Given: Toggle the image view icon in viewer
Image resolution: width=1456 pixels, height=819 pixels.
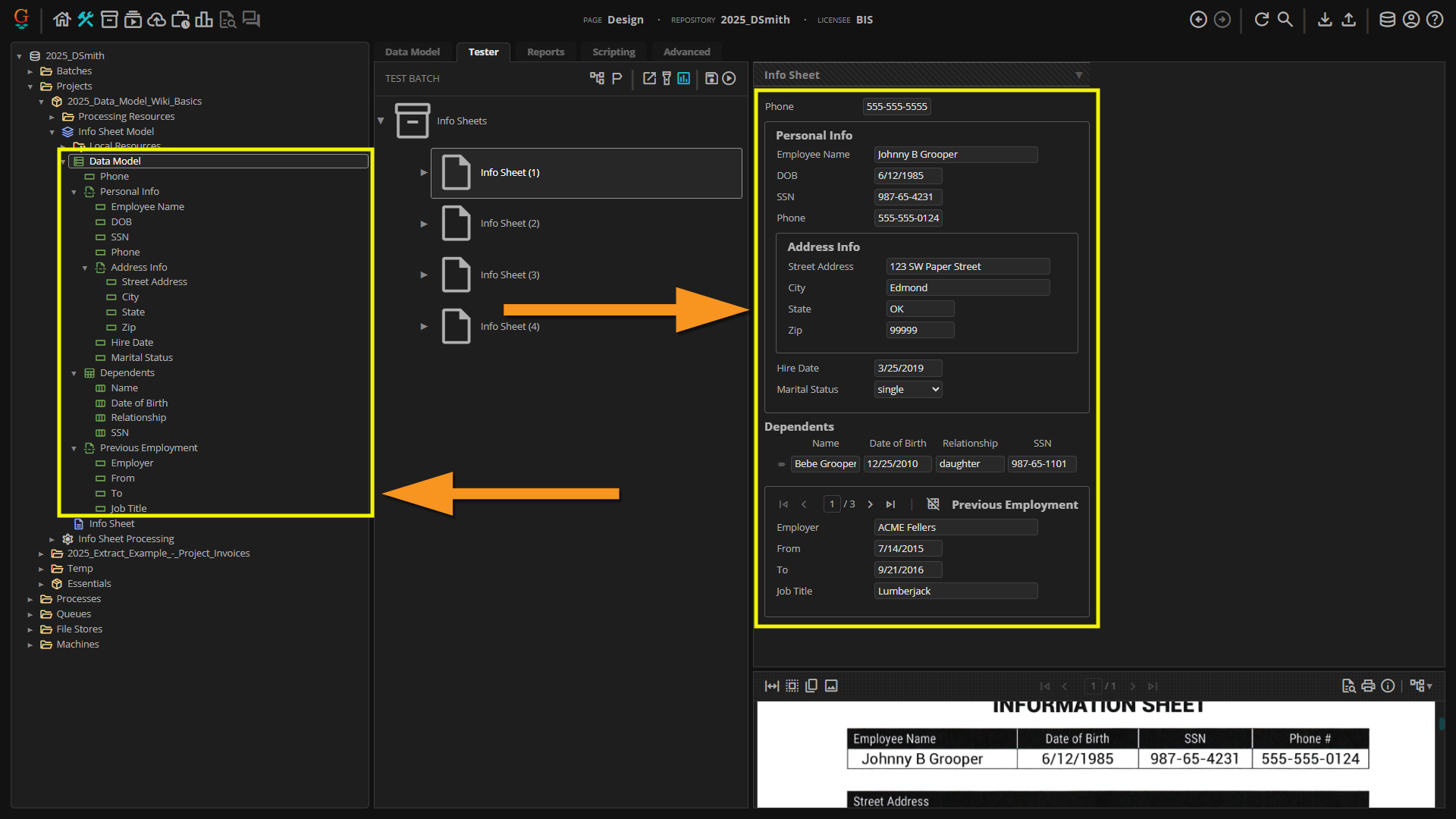Looking at the screenshot, I should (x=831, y=686).
